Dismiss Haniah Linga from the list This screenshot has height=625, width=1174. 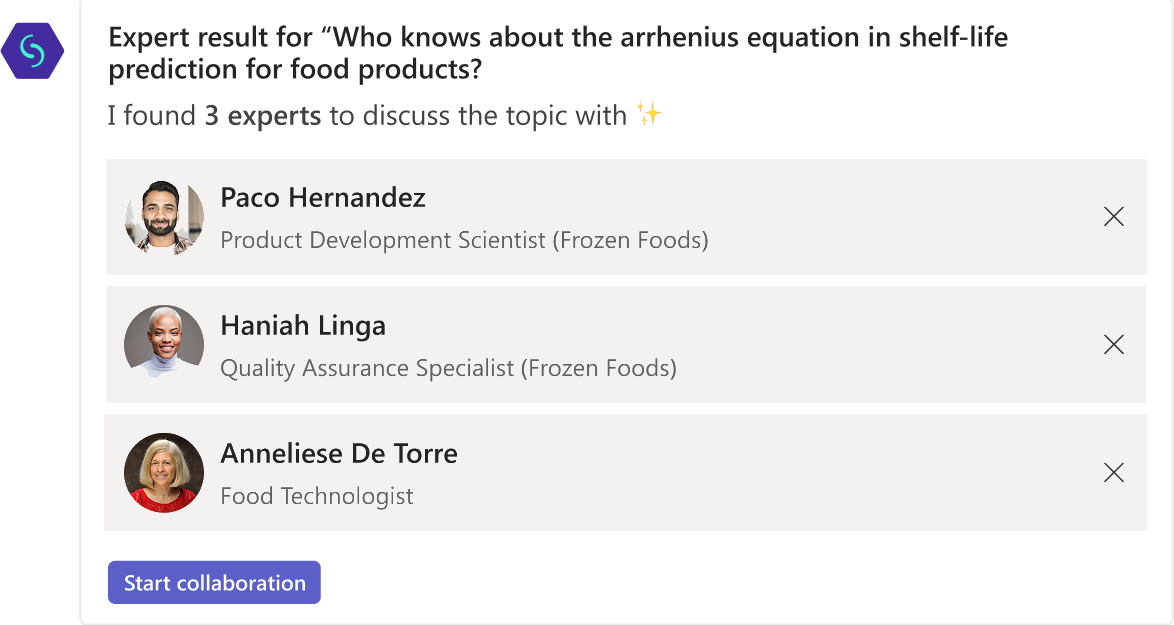(x=1113, y=344)
